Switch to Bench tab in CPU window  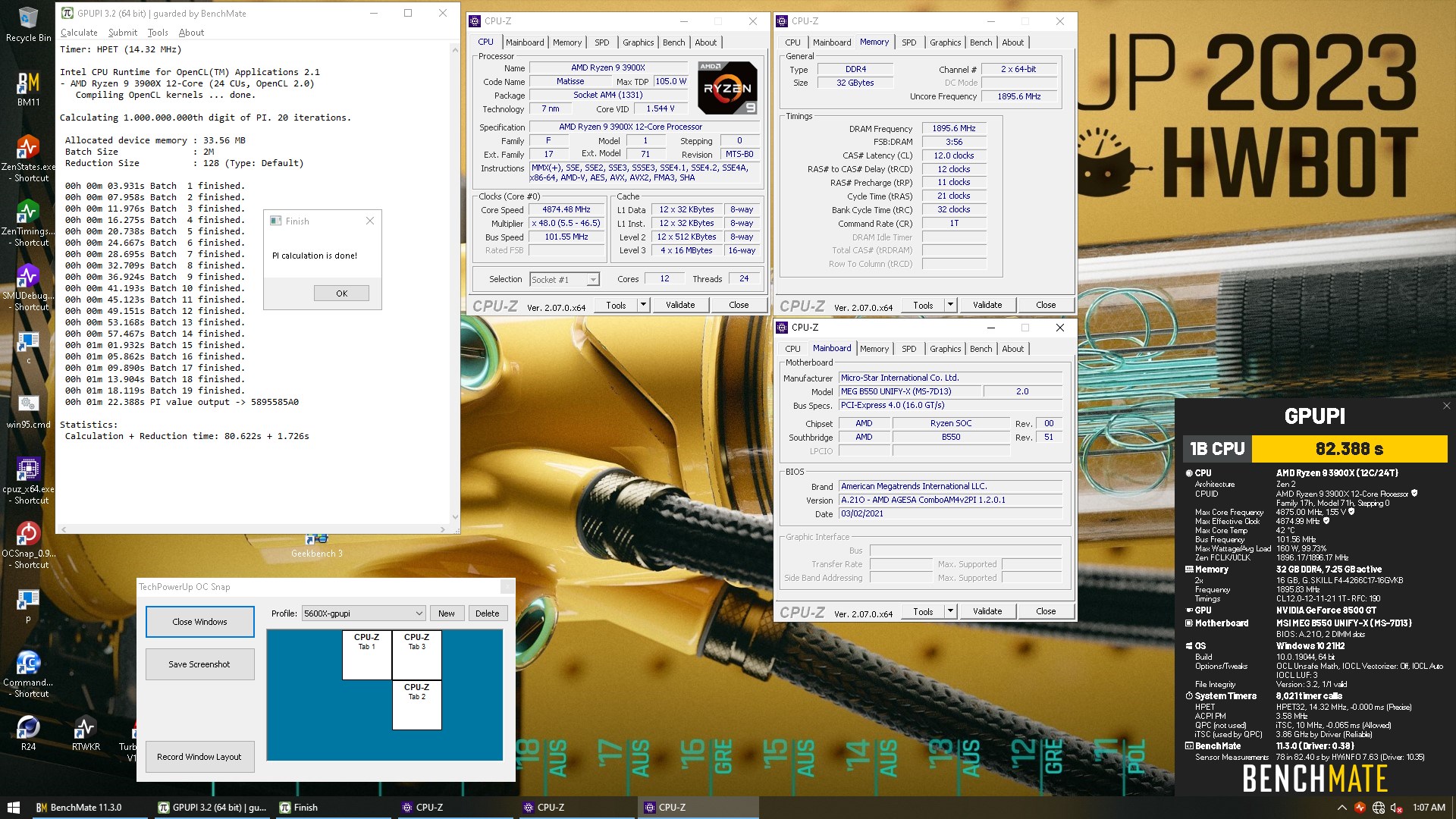tap(673, 42)
